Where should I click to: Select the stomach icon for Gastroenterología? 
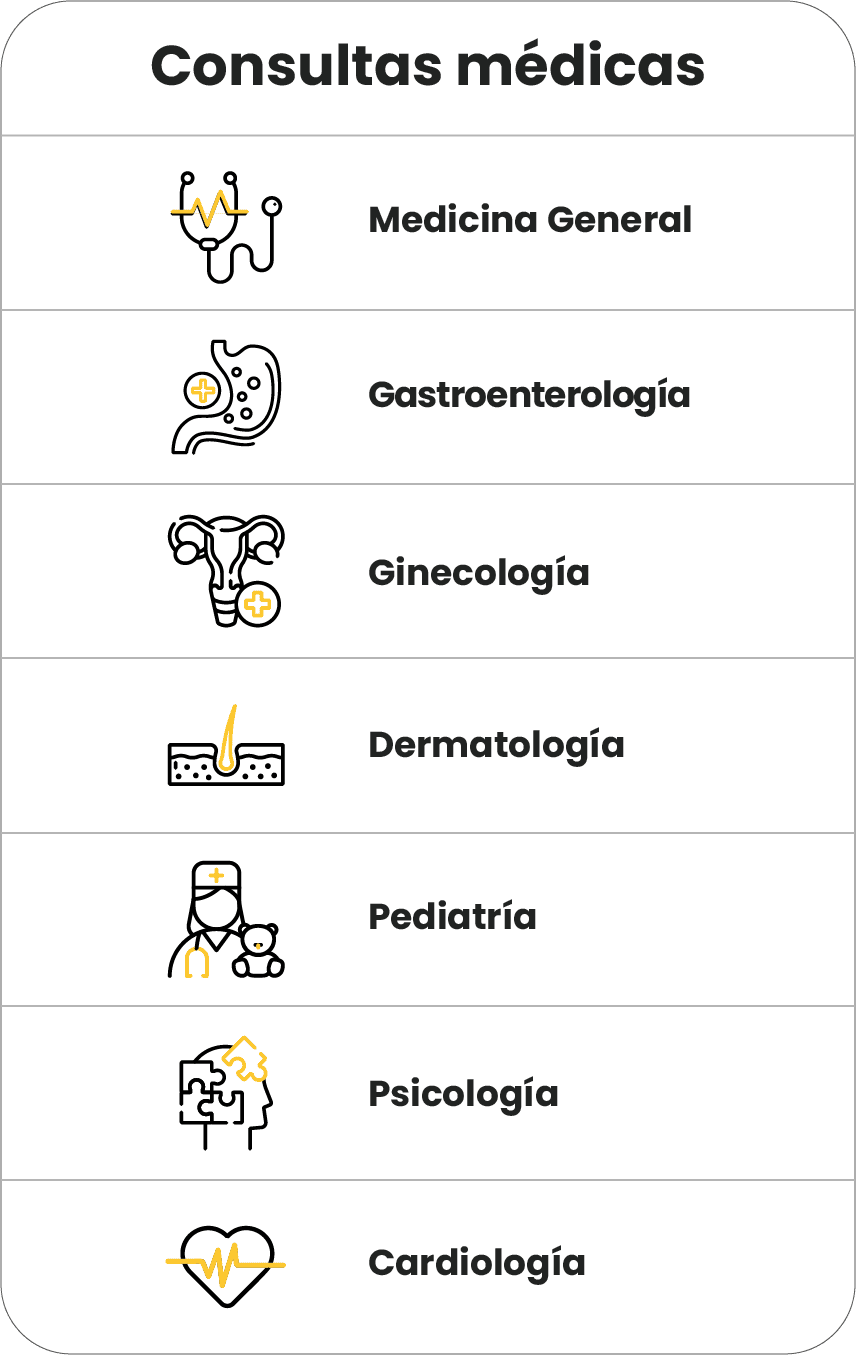pyautogui.click(x=226, y=397)
